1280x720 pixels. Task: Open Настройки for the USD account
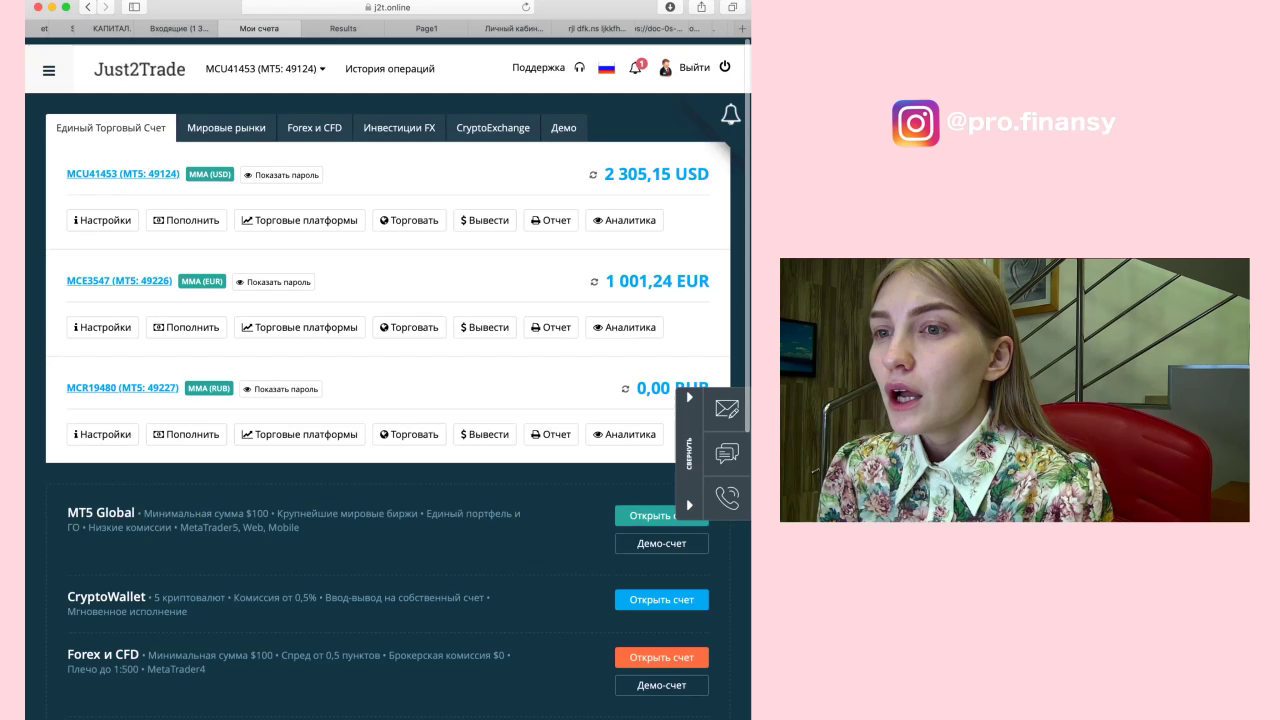[103, 220]
